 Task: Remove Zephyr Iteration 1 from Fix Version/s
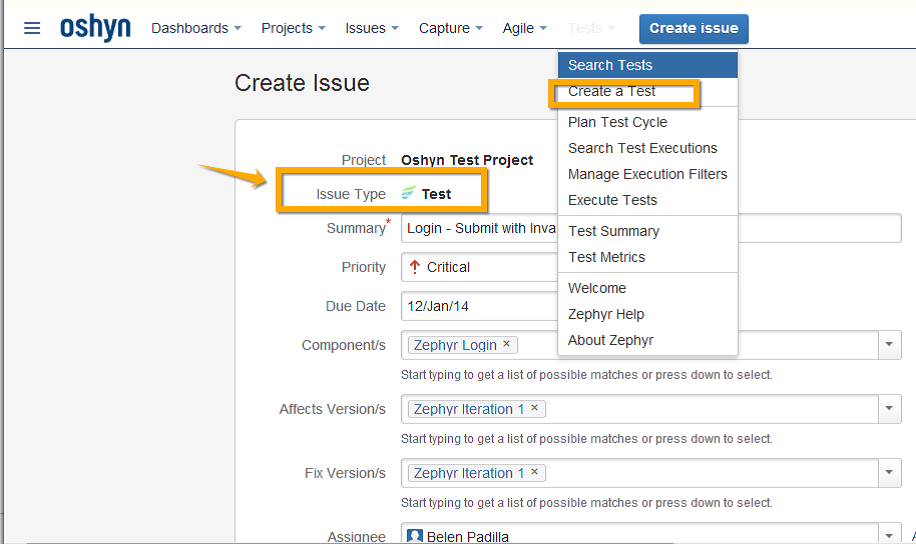coord(534,472)
